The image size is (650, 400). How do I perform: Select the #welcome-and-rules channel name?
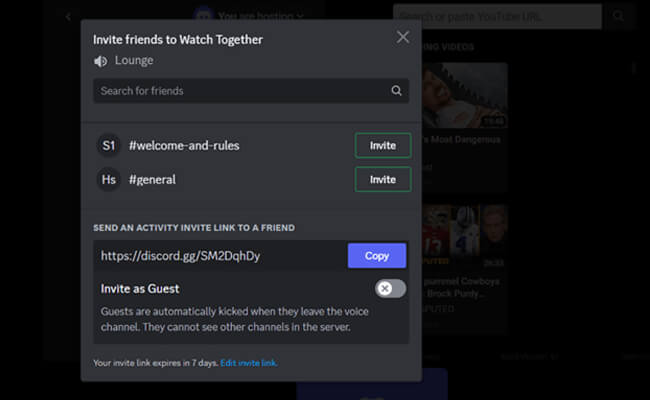tap(184, 145)
